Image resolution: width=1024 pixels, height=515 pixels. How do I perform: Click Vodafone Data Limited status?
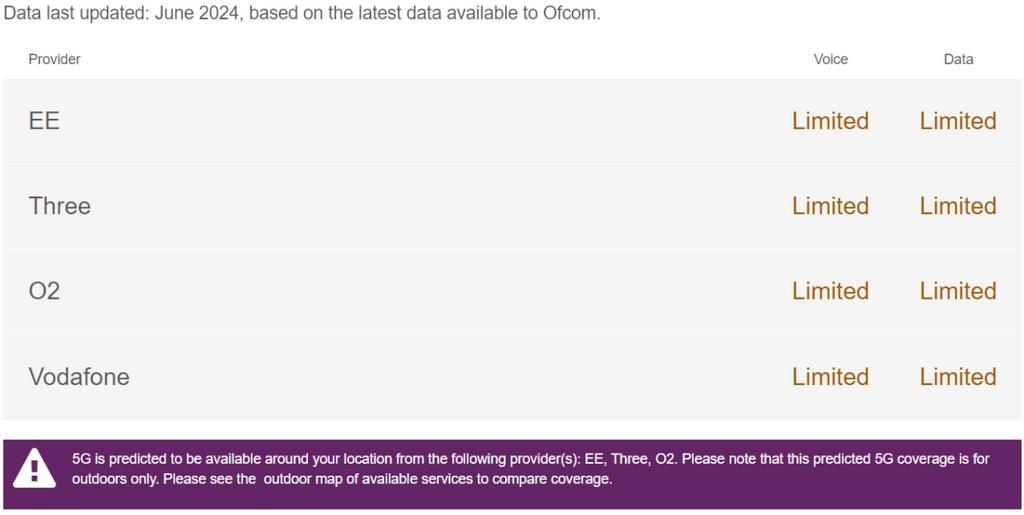point(958,377)
